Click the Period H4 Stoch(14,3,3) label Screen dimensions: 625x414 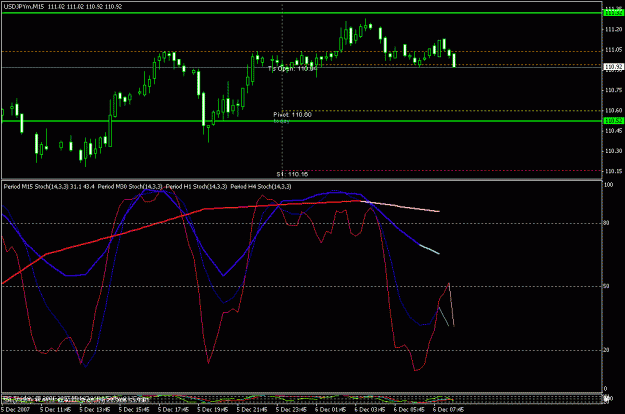(x=261, y=186)
